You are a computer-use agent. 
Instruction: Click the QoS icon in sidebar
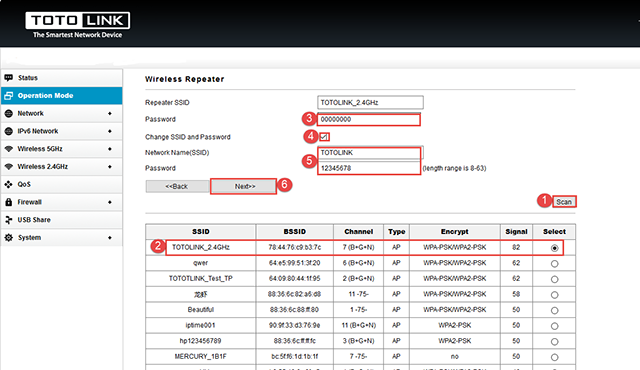9,184
